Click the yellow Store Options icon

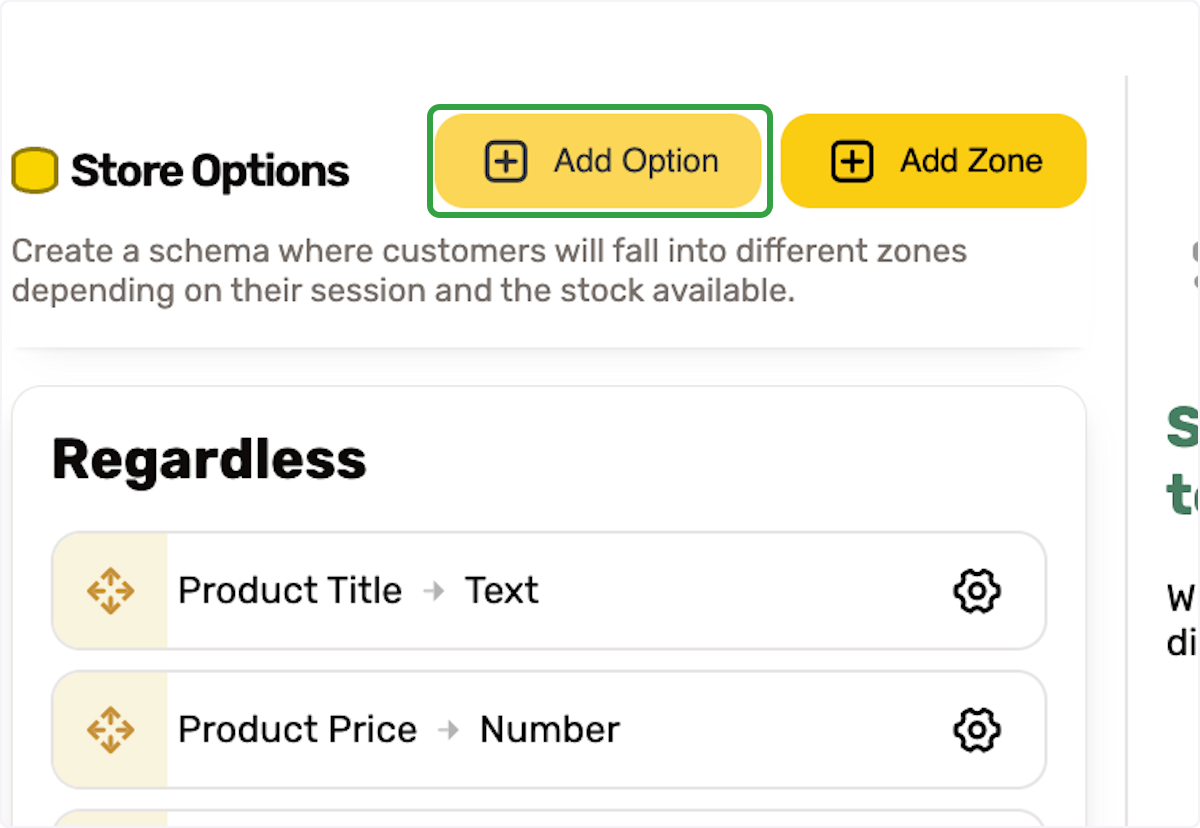click(34, 171)
